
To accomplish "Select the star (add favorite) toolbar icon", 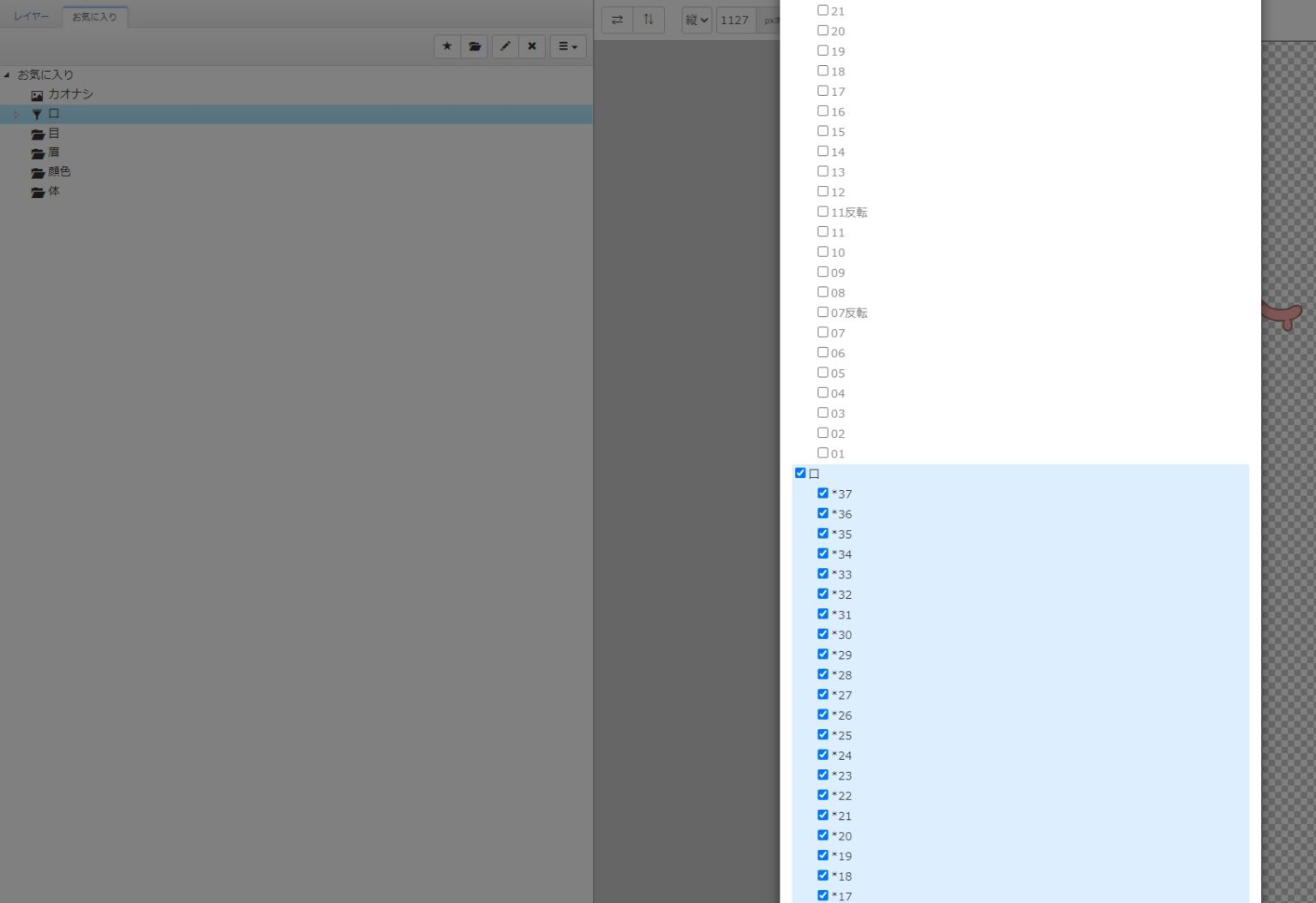I will 446,46.
